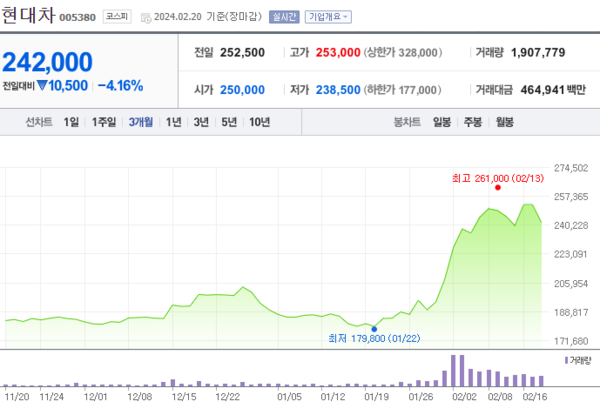Screen dimensions: 600x415
Task: Click the 저가 value 238,500
Action: pos(338,90)
